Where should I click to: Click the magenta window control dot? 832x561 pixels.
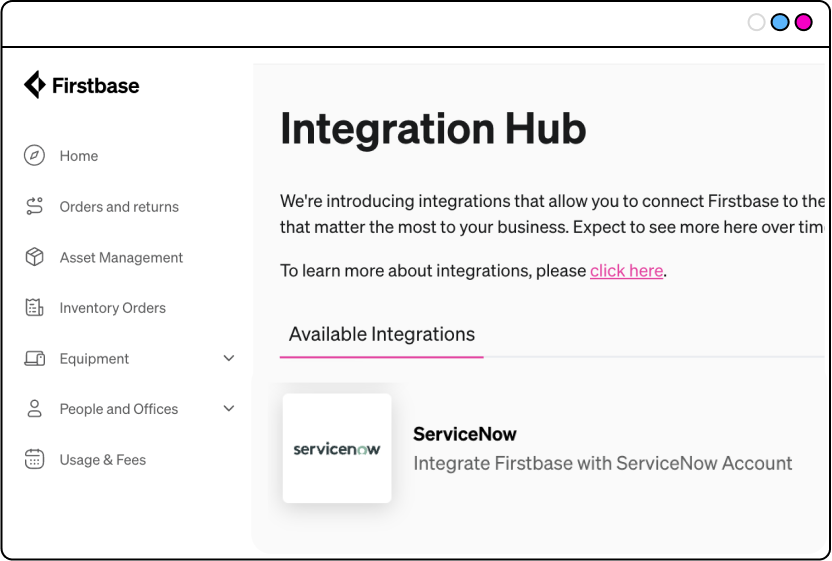pos(803,22)
